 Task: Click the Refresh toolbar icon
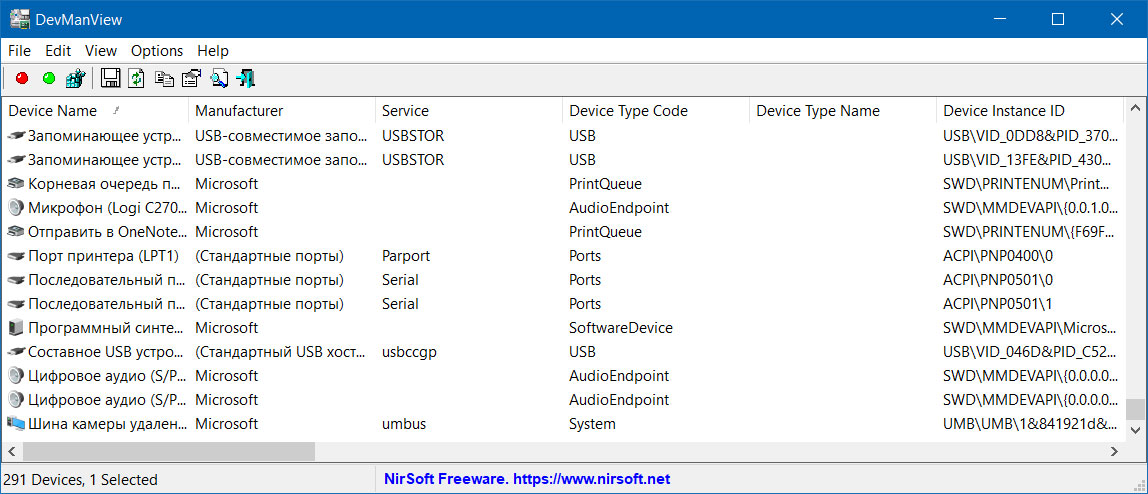(137, 78)
